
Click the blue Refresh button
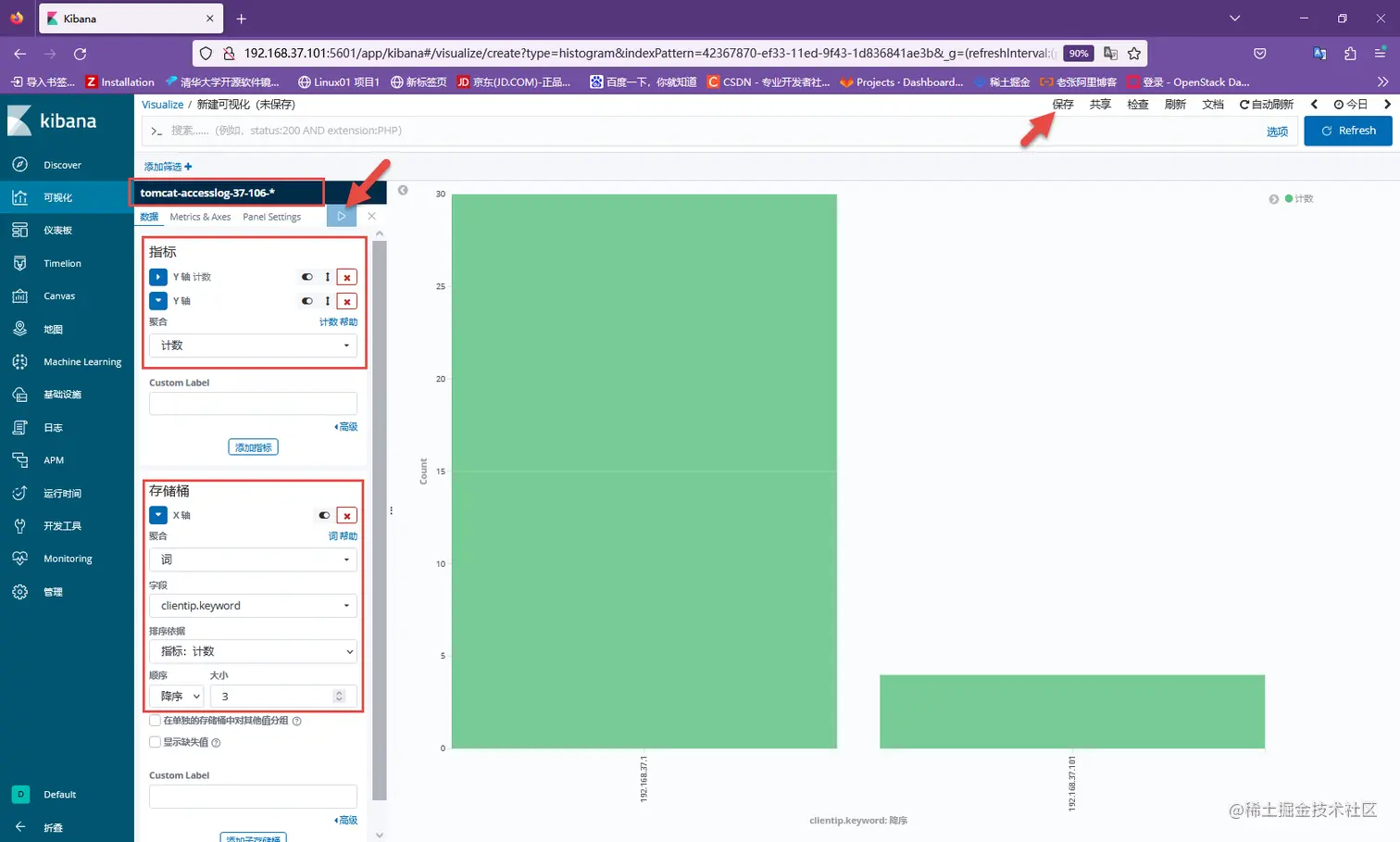point(1348,131)
